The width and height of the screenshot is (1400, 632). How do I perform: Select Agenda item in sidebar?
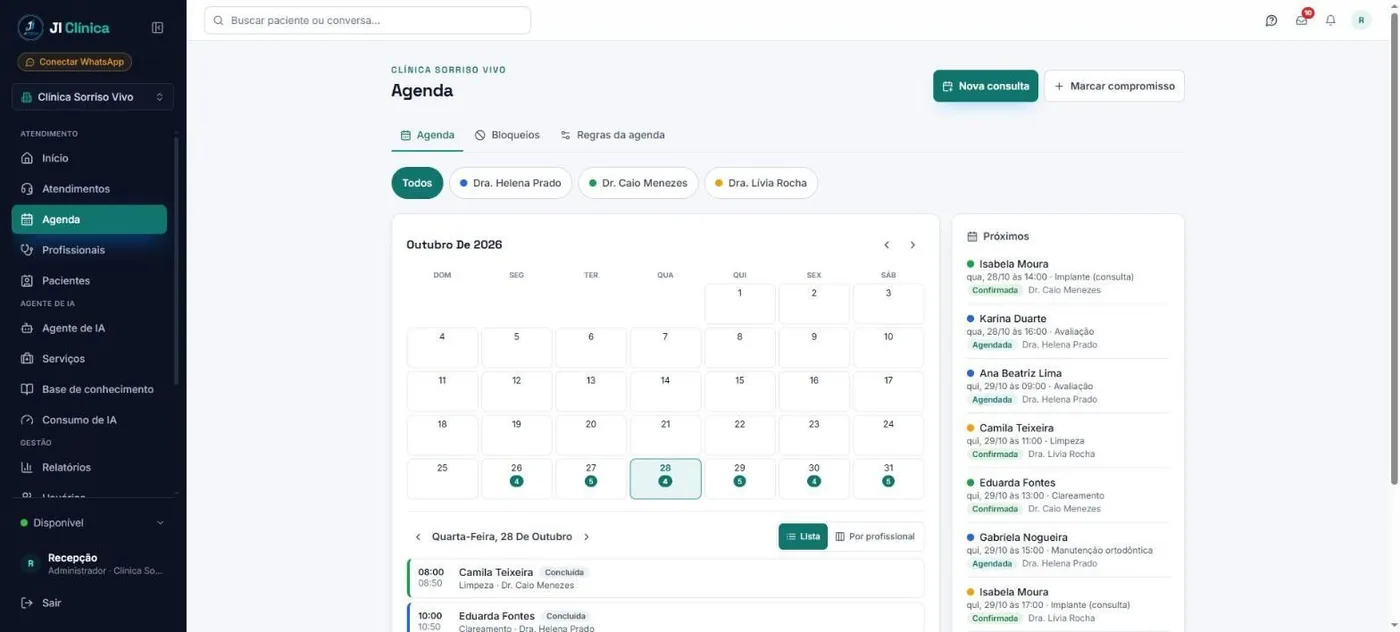pyautogui.click(x=89, y=219)
